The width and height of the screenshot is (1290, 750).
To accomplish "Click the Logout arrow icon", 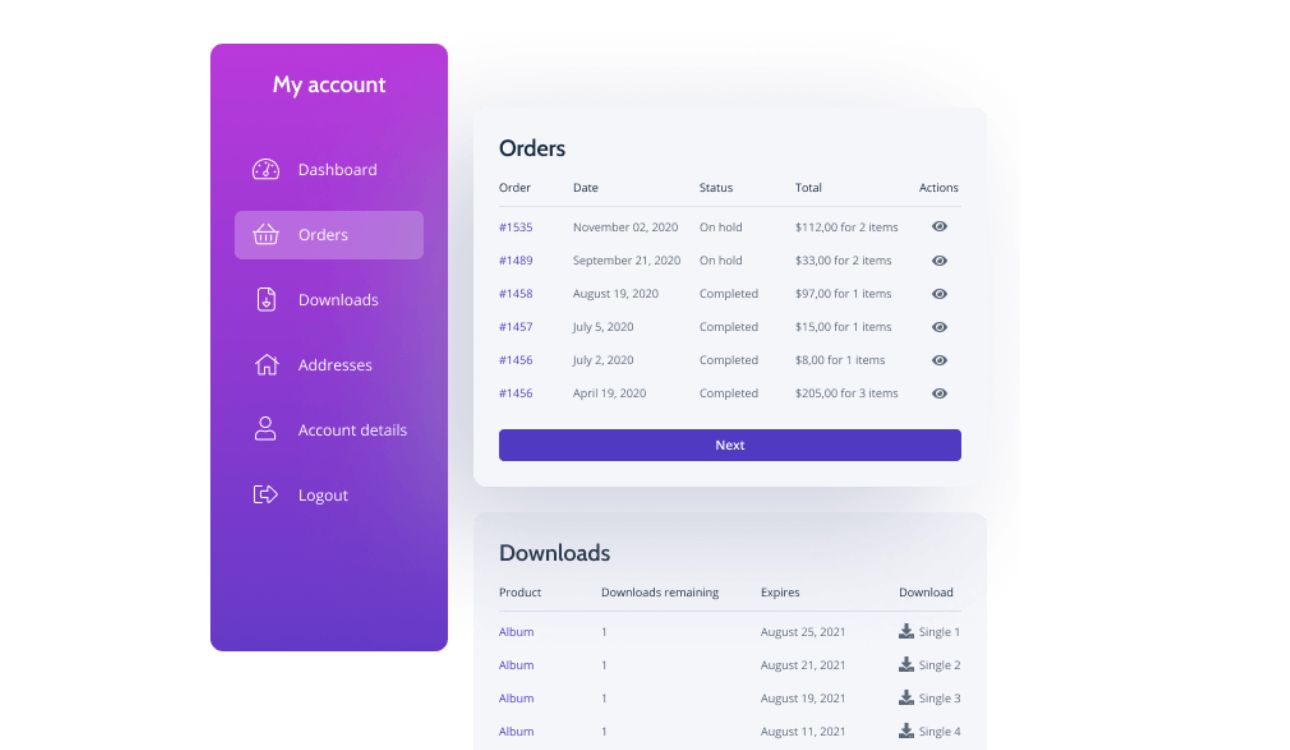I will (x=265, y=494).
